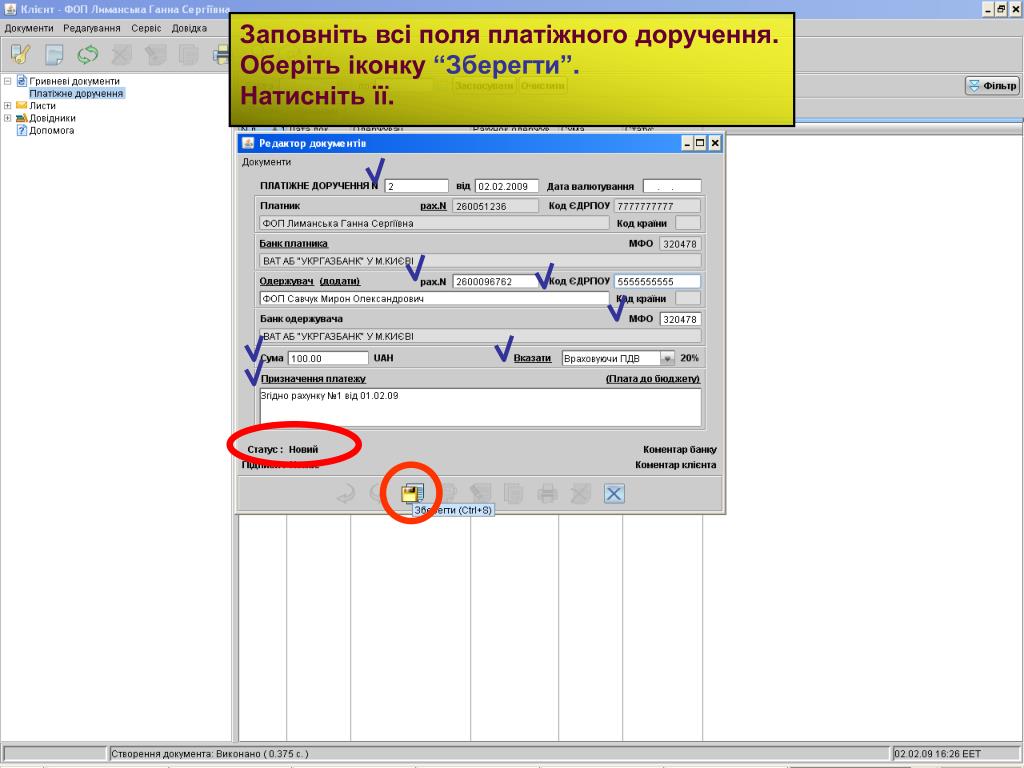Click the greyed undo arrow in editor toolbar
Viewport: 1024px width, 768px height.
click(345, 494)
